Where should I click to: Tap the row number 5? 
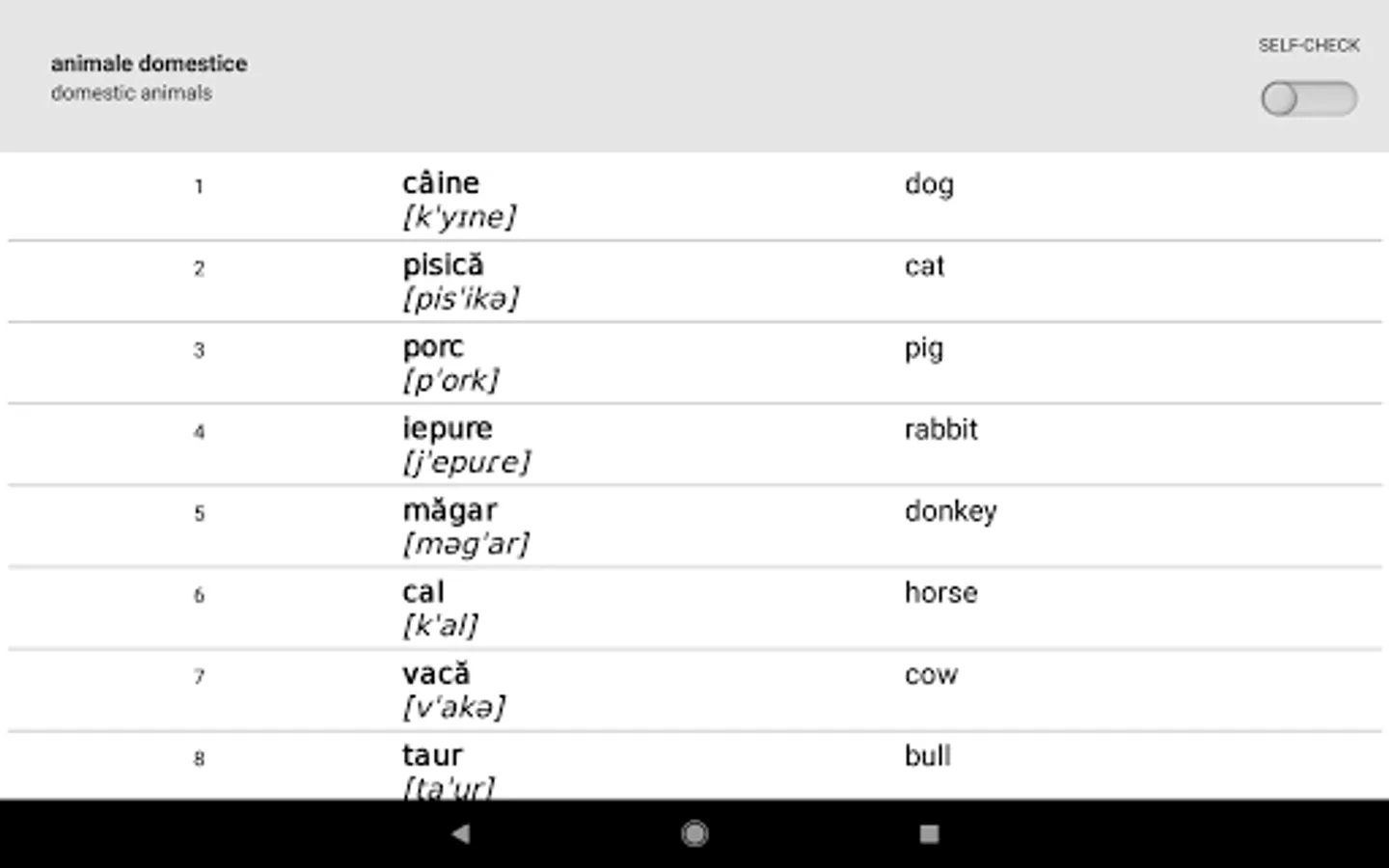199,513
